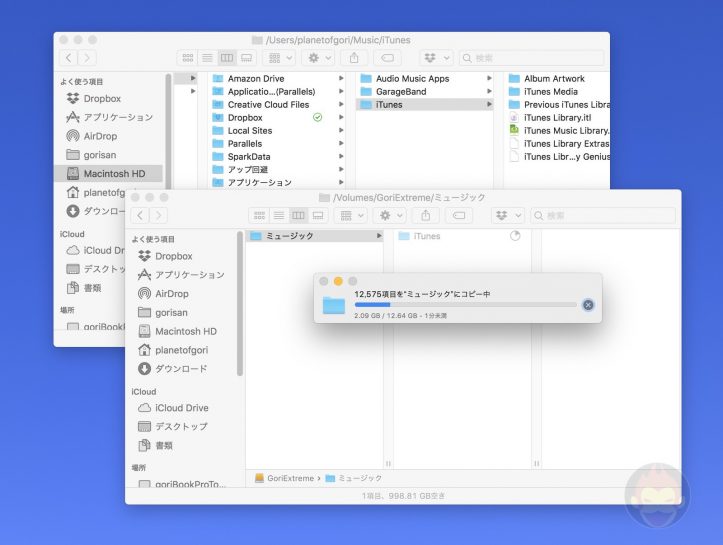Switch GoriExtreme window to icon view

(259, 215)
